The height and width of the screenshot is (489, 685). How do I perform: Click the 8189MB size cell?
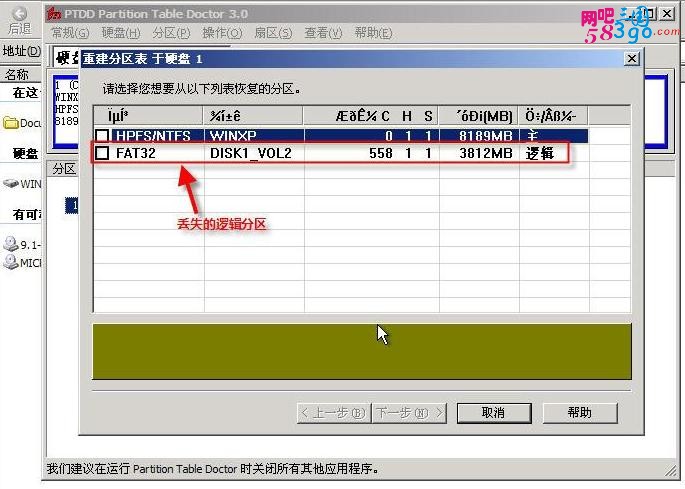click(x=485, y=135)
